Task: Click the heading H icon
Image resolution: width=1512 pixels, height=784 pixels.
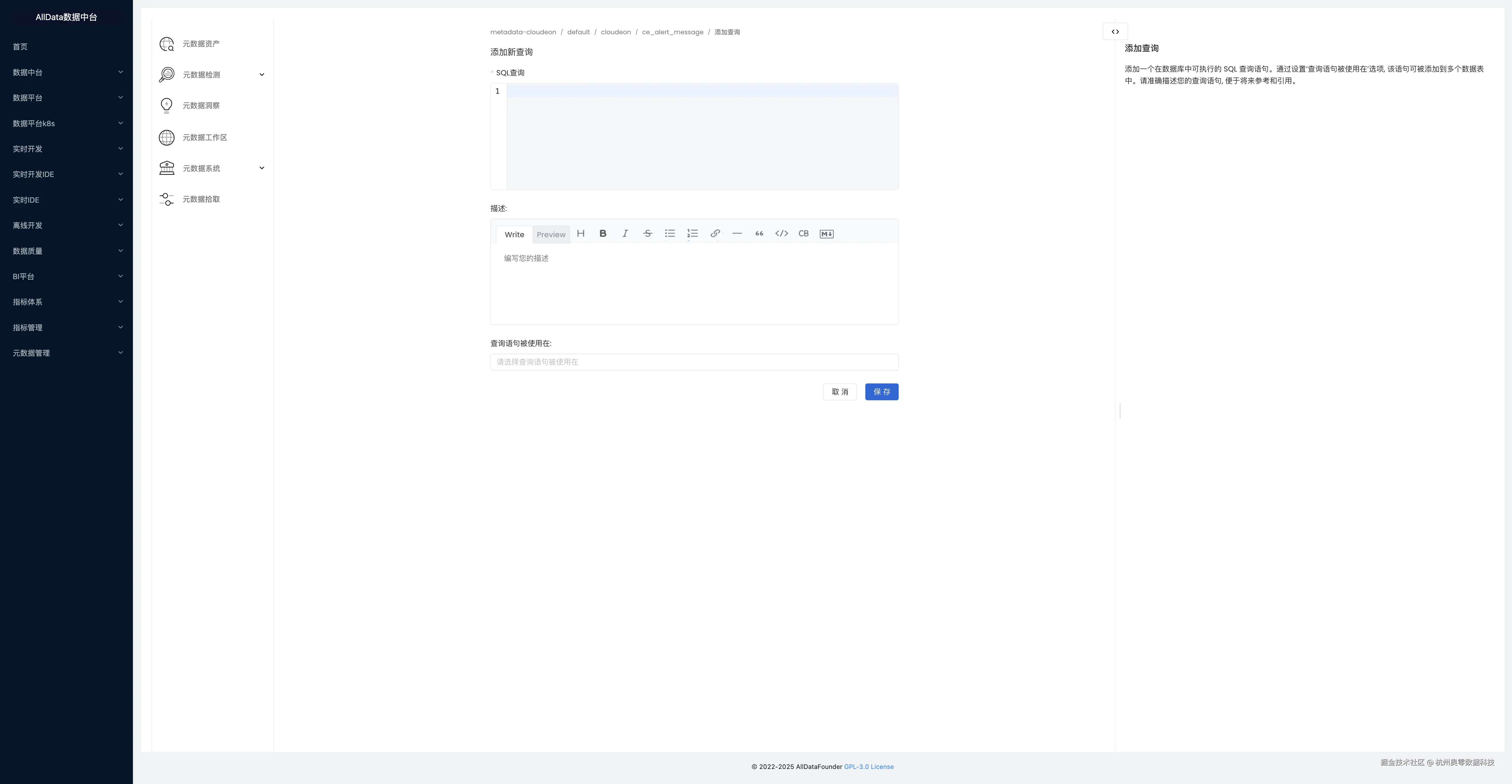Action: click(581, 234)
